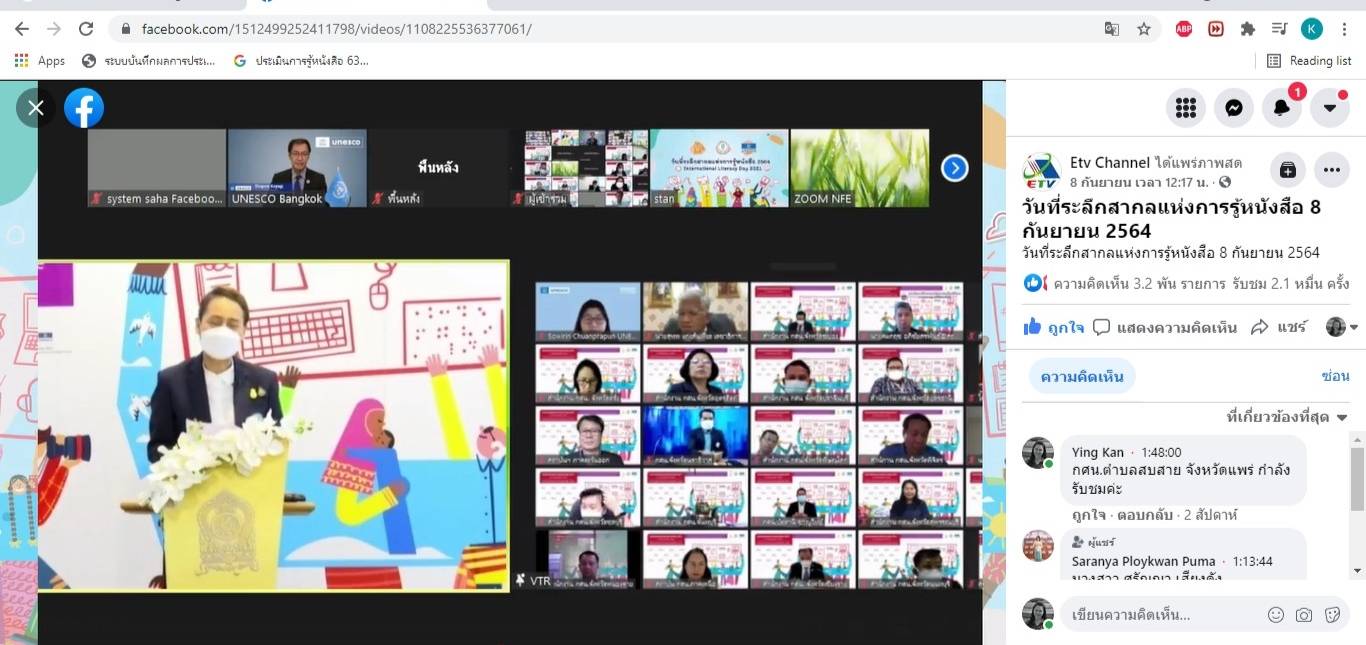Viewport: 1366px width, 645px height.
Task: Attach a photo with the camera icon
Action: pyautogui.click(x=1303, y=615)
